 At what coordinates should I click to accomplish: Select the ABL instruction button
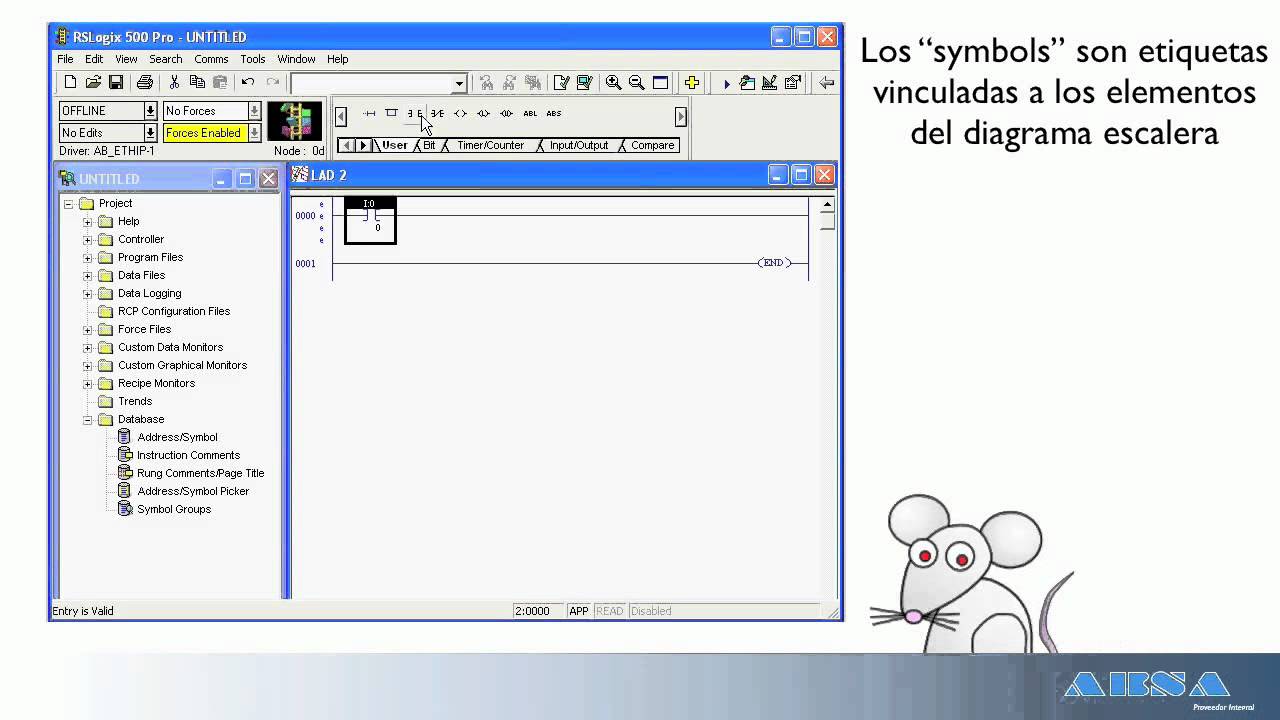530,114
